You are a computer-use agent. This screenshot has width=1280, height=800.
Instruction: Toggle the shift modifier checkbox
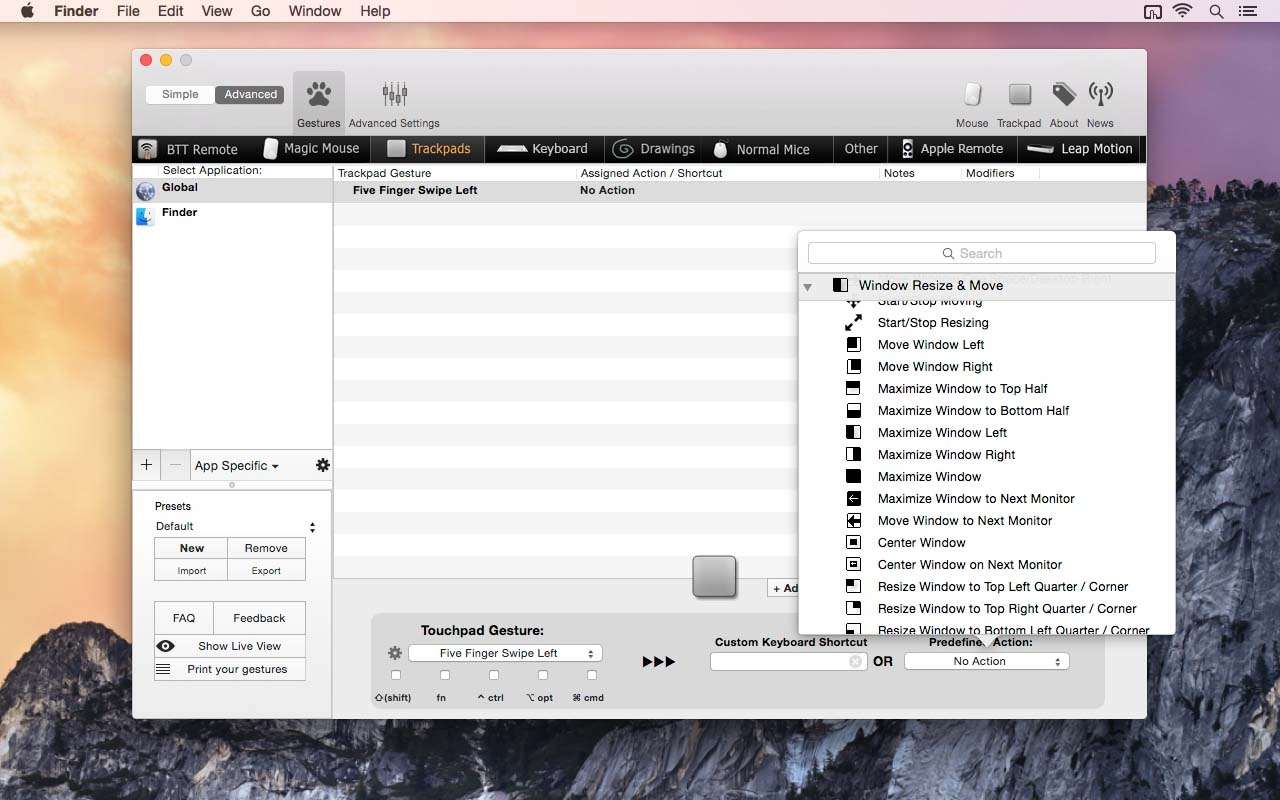point(396,675)
